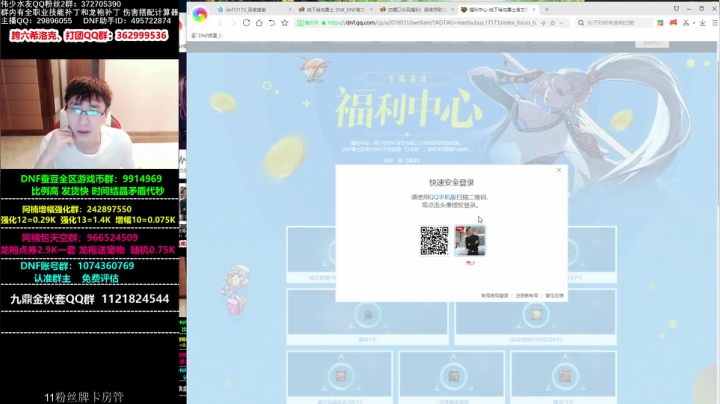Viewport: 720px width, 404px height.
Task: Click the 福利中心 page title banner
Action: coord(408,108)
